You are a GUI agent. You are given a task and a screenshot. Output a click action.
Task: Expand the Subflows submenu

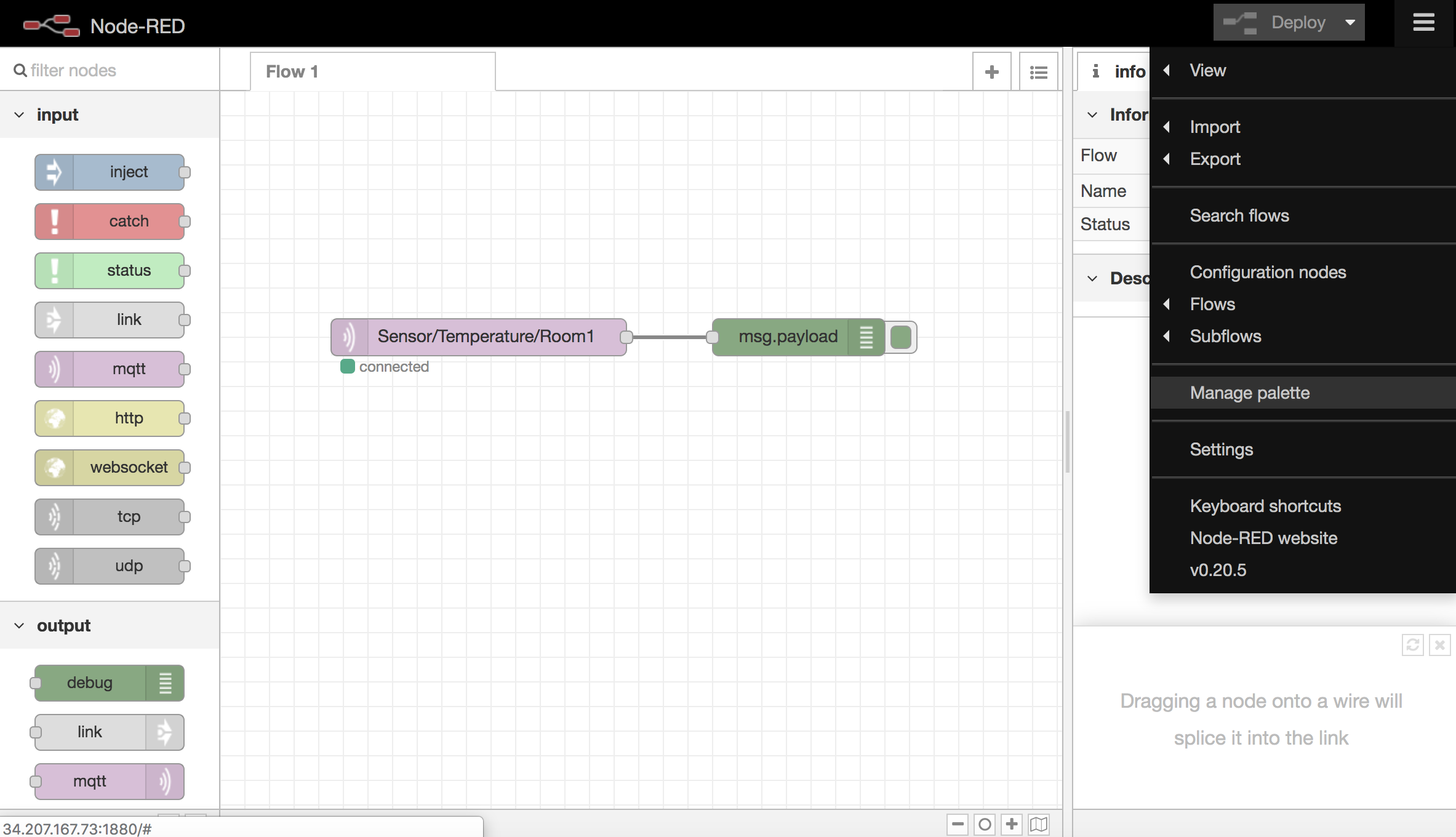[x=1303, y=336]
